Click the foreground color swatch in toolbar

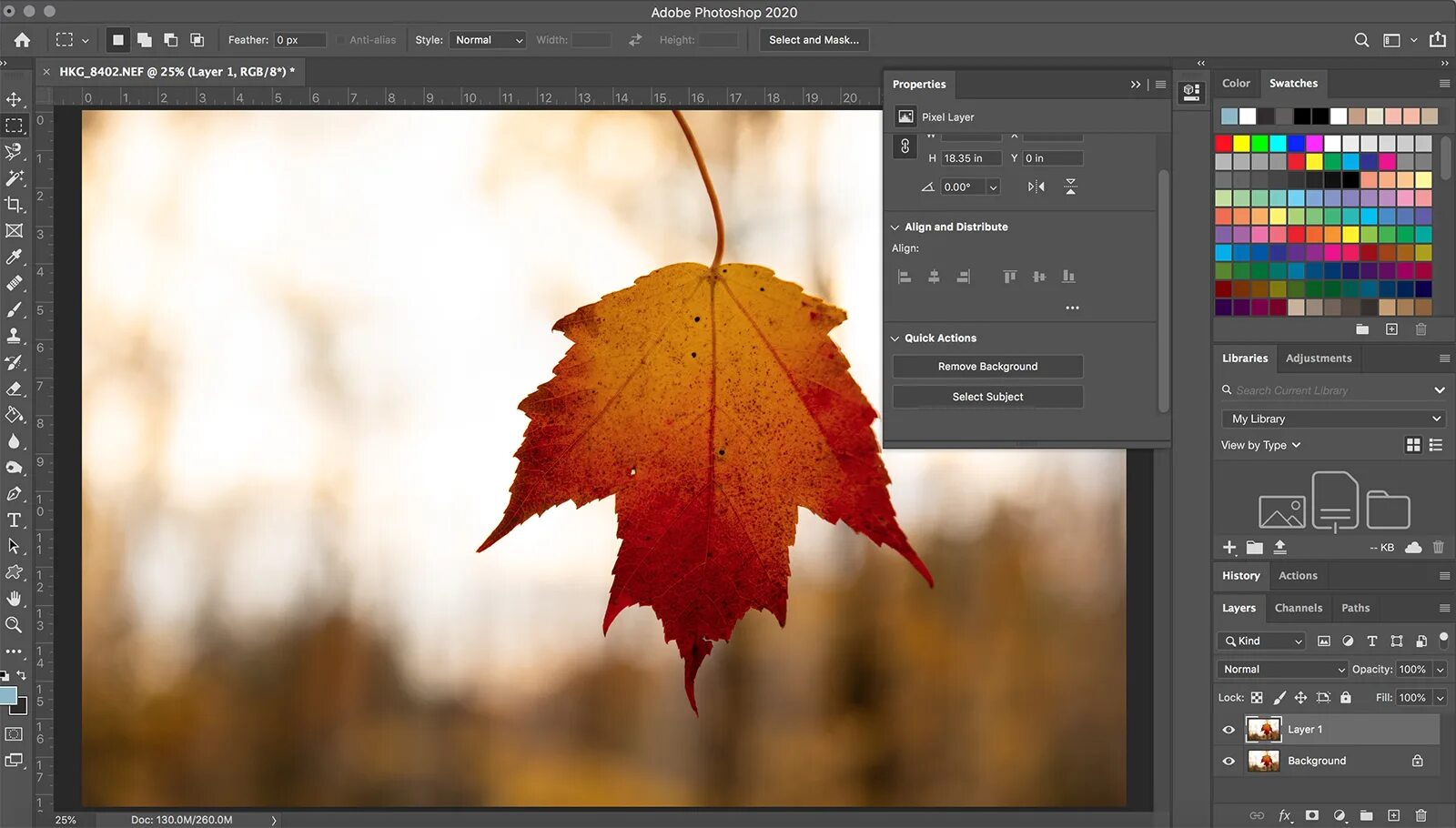pyautogui.click(x=8, y=696)
